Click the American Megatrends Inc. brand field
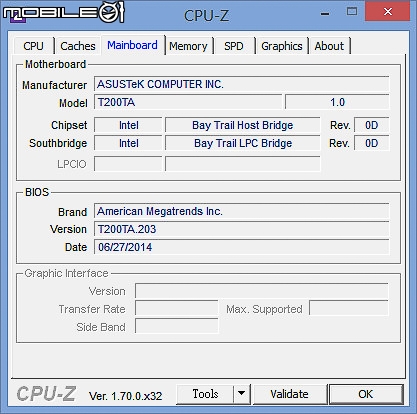Viewport: 417px width, 414px height. (x=241, y=211)
